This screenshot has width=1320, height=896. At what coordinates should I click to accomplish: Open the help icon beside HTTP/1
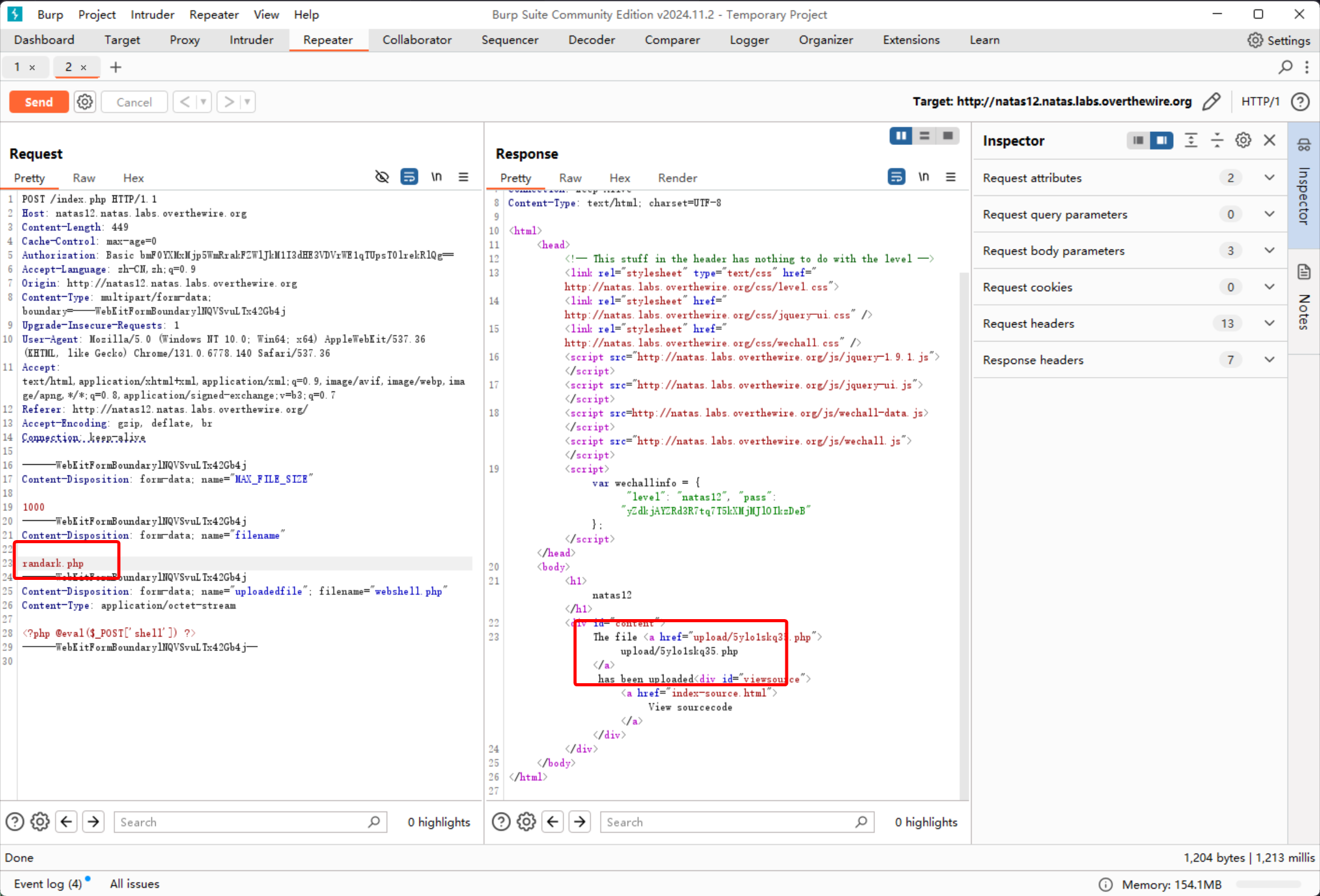(x=1301, y=101)
